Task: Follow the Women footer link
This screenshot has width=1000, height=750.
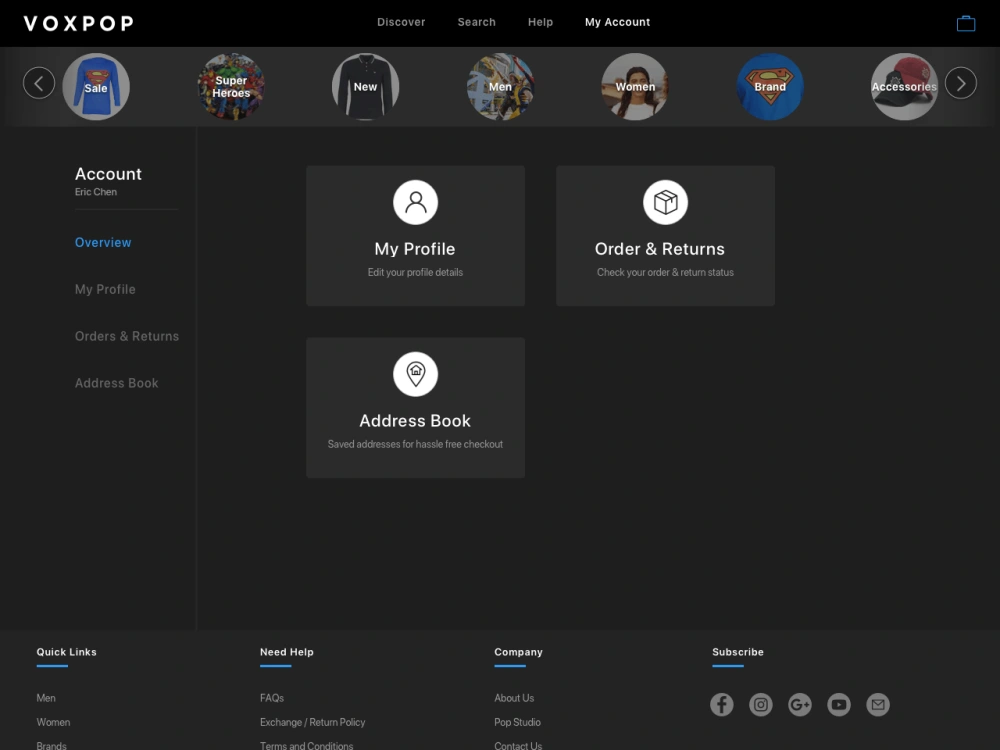Action: (x=53, y=723)
